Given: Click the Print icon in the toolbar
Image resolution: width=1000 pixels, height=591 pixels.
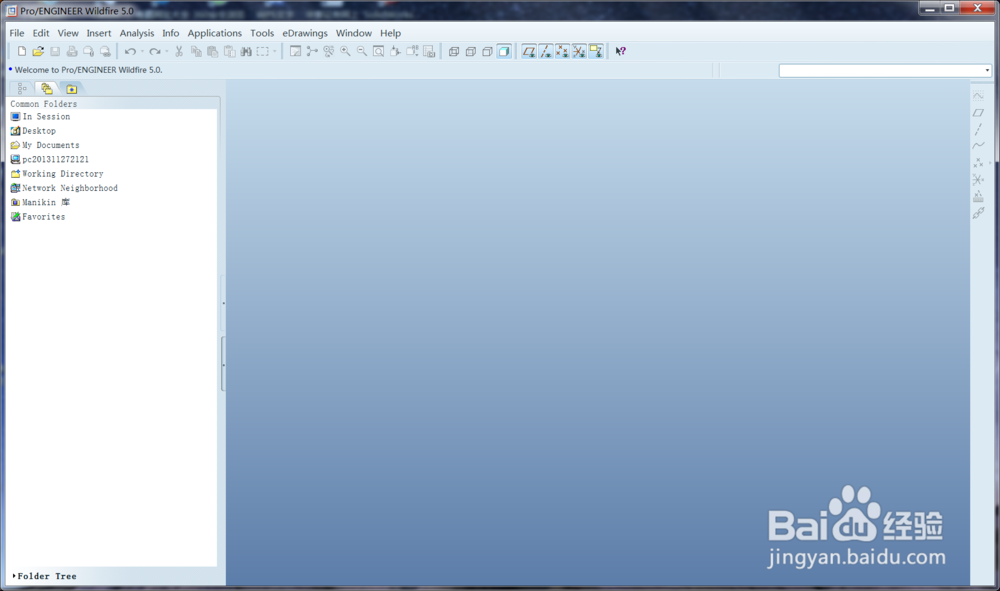Looking at the screenshot, I should click(71, 52).
